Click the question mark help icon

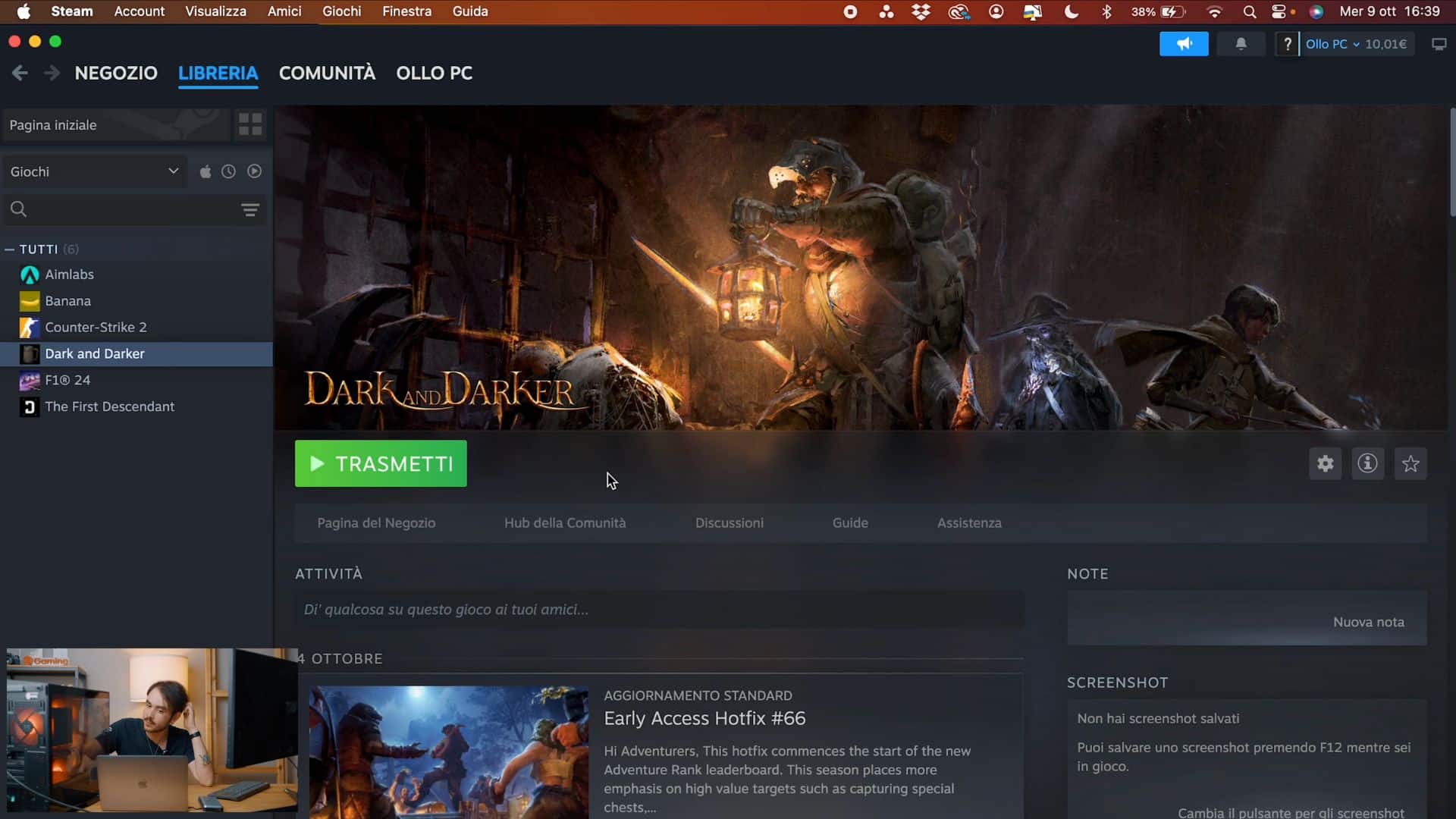(x=1287, y=44)
